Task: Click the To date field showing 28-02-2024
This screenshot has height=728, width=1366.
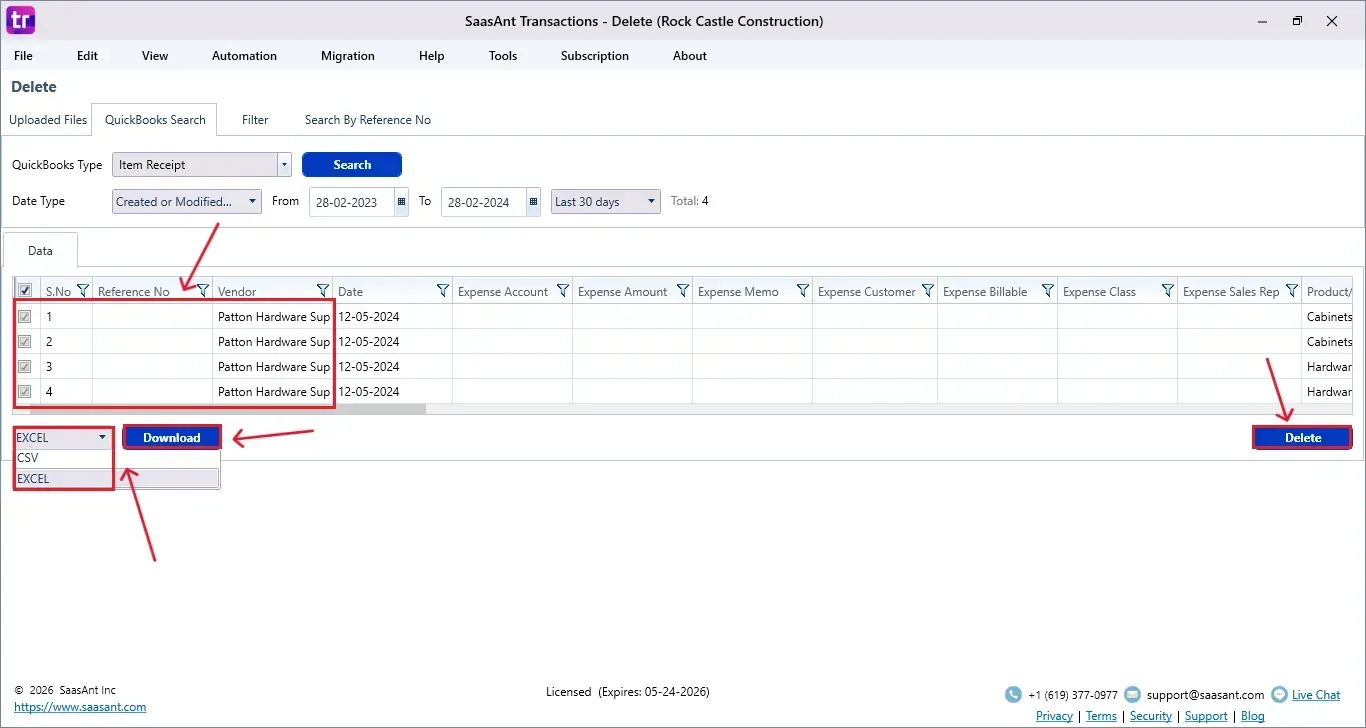Action: (484, 202)
